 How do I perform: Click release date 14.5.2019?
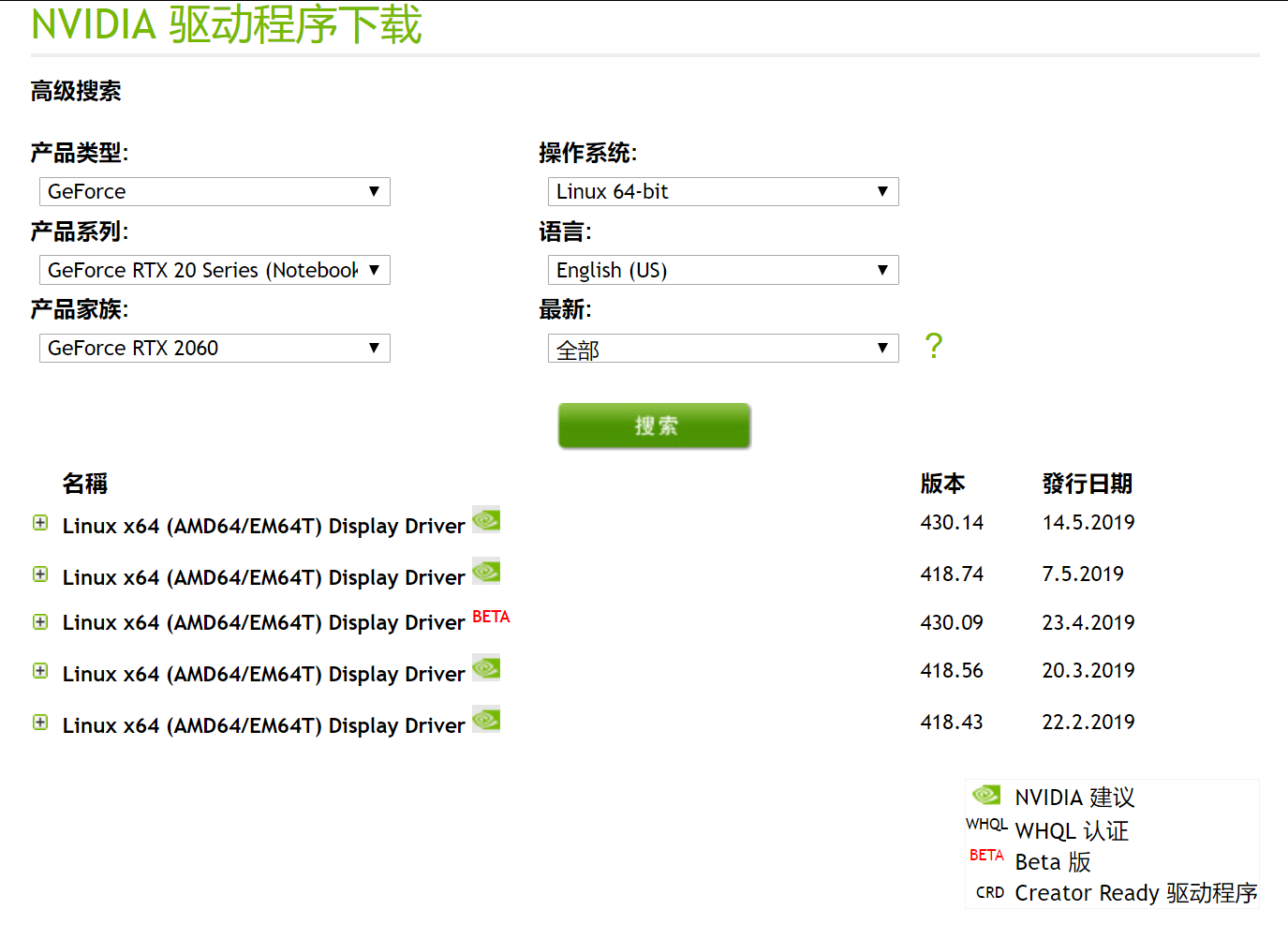pos(1088,523)
